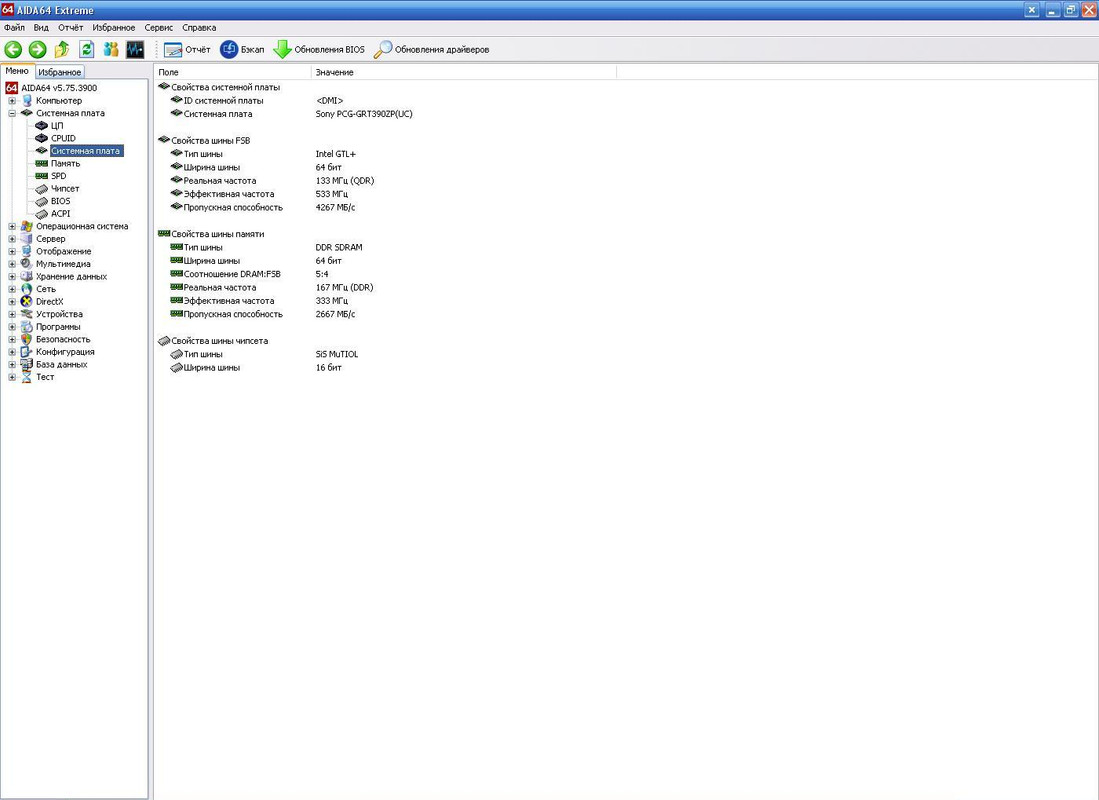
Task: Collapse the Системная плата parent node
Action: point(12,114)
